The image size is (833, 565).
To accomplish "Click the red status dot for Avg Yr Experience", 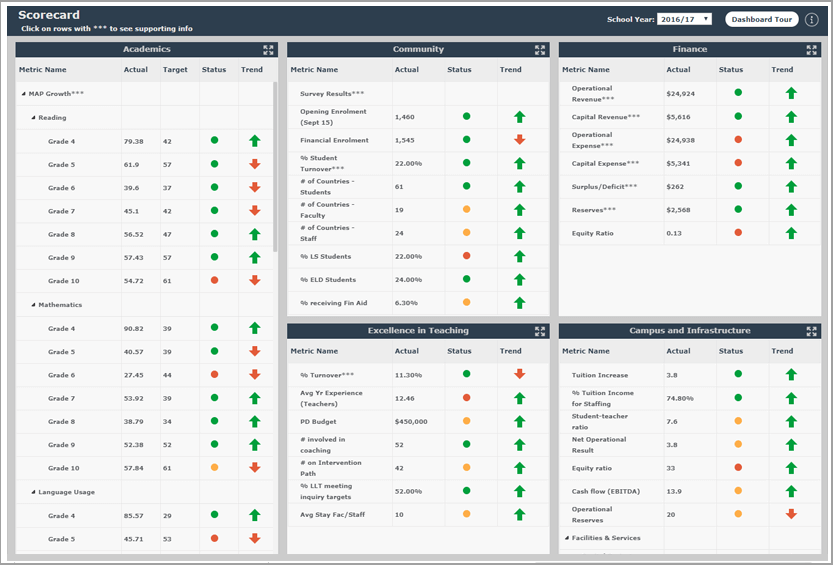I will [x=466, y=397].
